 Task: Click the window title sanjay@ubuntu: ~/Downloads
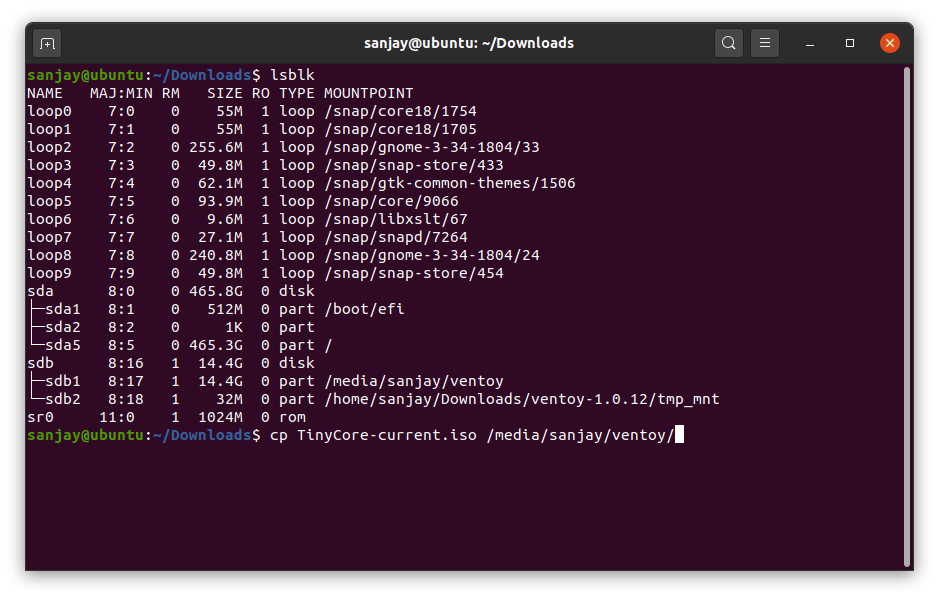pos(468,43)
